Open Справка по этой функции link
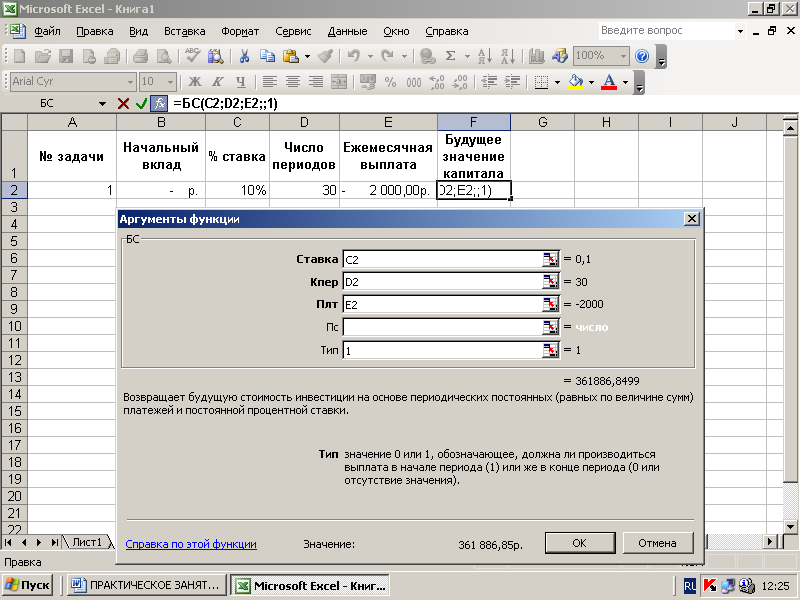This screenshot has width=800, height=600. tap(191, 544)
